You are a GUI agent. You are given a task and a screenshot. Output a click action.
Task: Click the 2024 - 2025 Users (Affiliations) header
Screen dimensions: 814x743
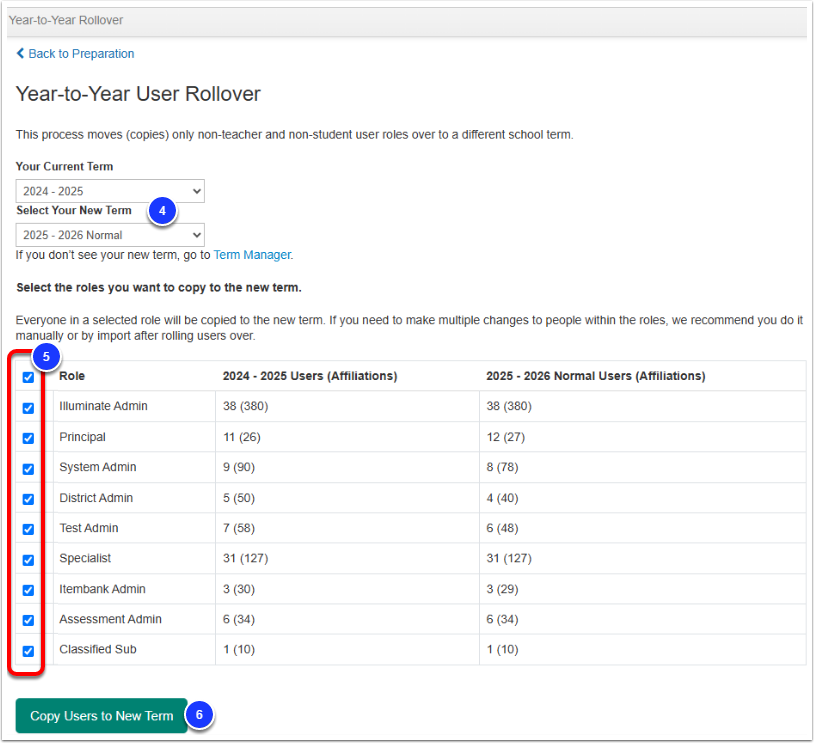(310, 376)
